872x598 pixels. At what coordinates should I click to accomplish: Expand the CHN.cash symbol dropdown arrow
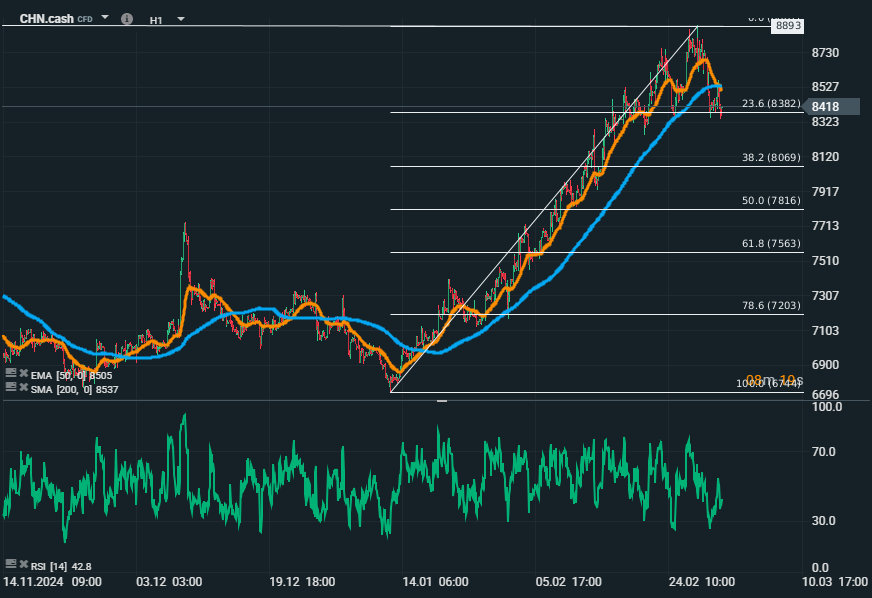click(105, 18)
